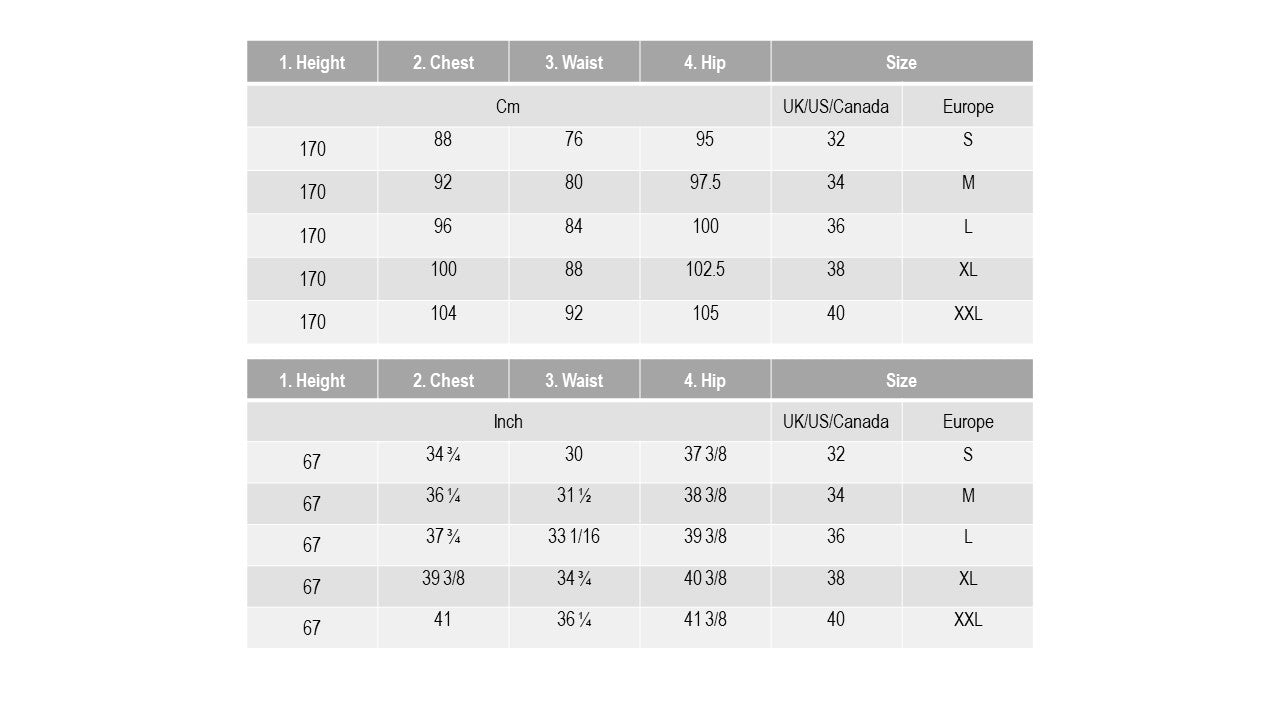Click the XXL cell in the Cm table
The image size is (1280, 720).
click(x=968, y=321)
